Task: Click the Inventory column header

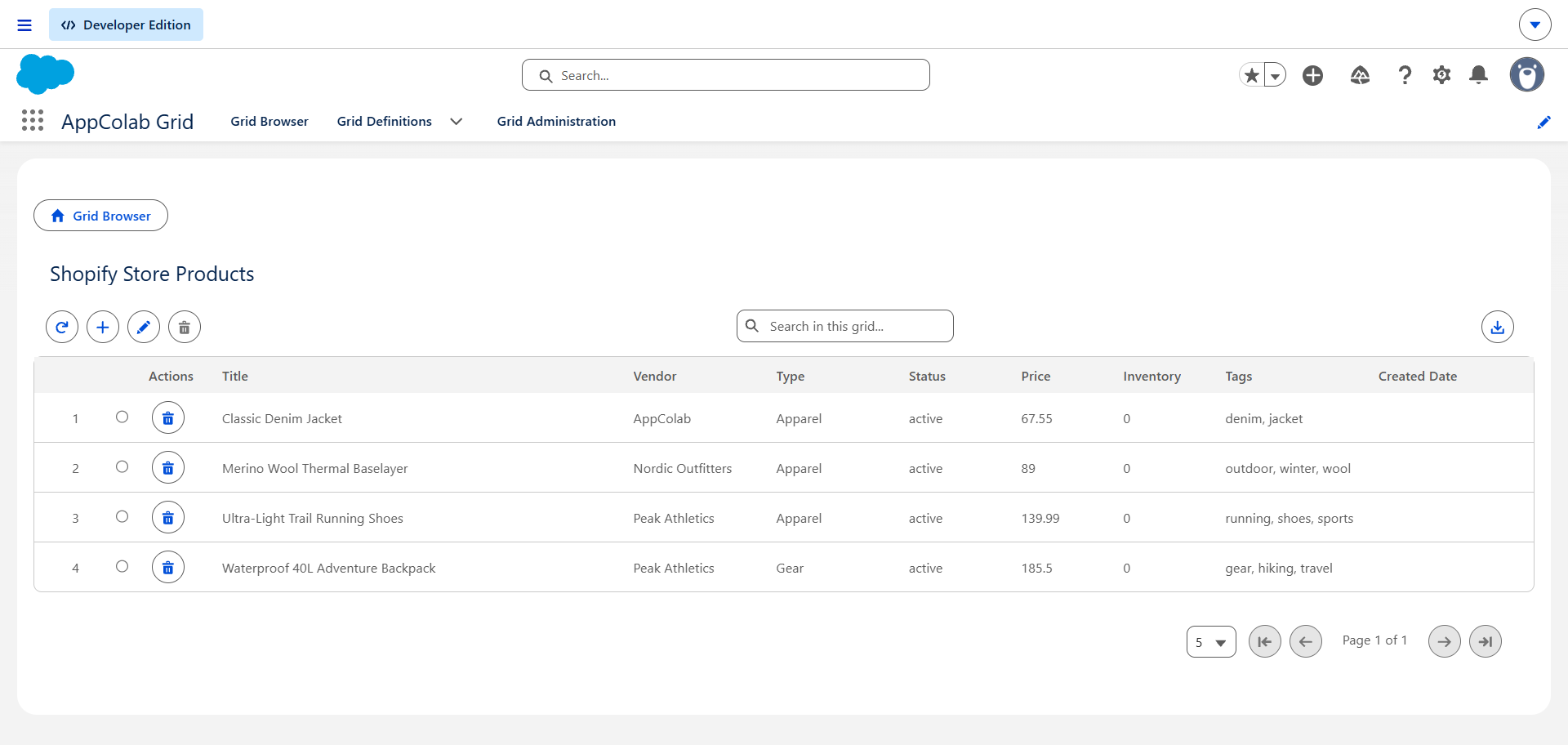Action: [x=1151, y=376]
